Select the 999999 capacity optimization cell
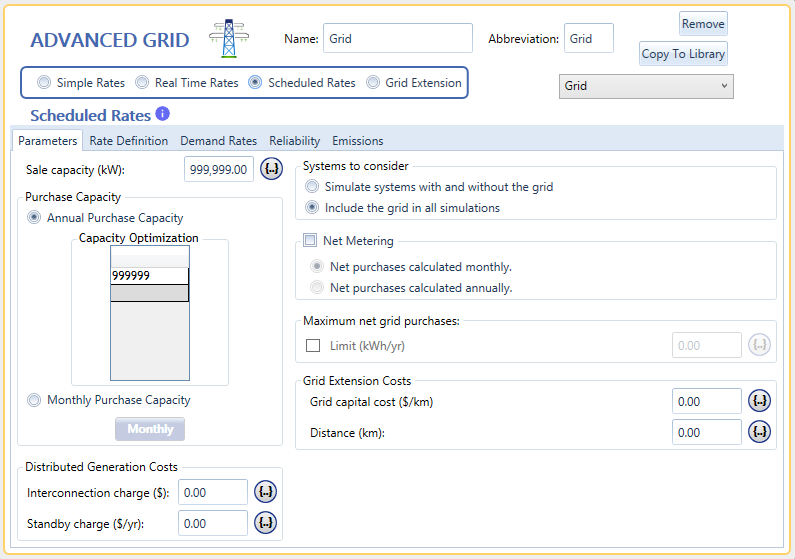The image size is (795, 559). pyautogui.click(x=150, y=276)
